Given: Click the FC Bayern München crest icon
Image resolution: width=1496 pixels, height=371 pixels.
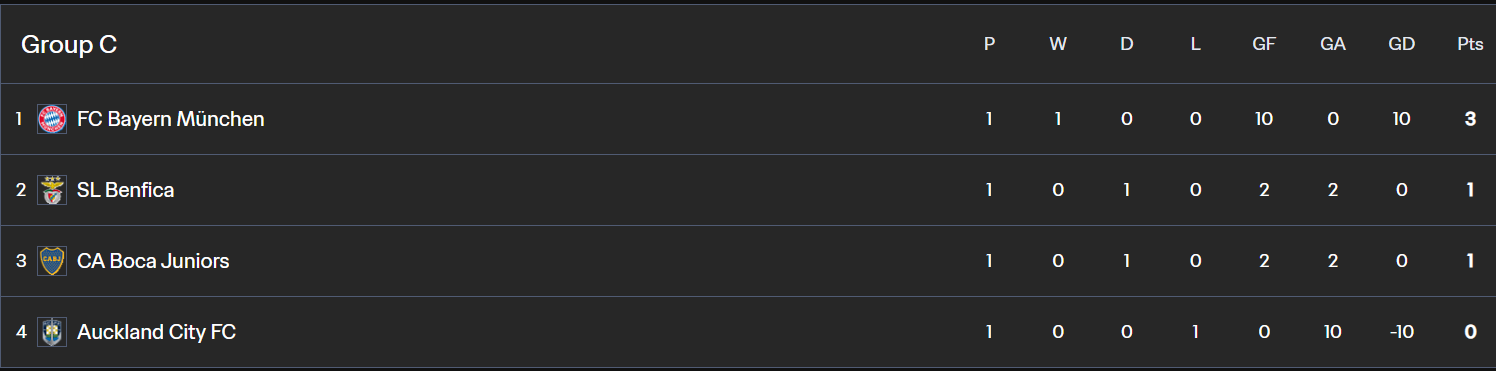Looking at the screenshot, I should pyautogui.click(x=52, y=119).
